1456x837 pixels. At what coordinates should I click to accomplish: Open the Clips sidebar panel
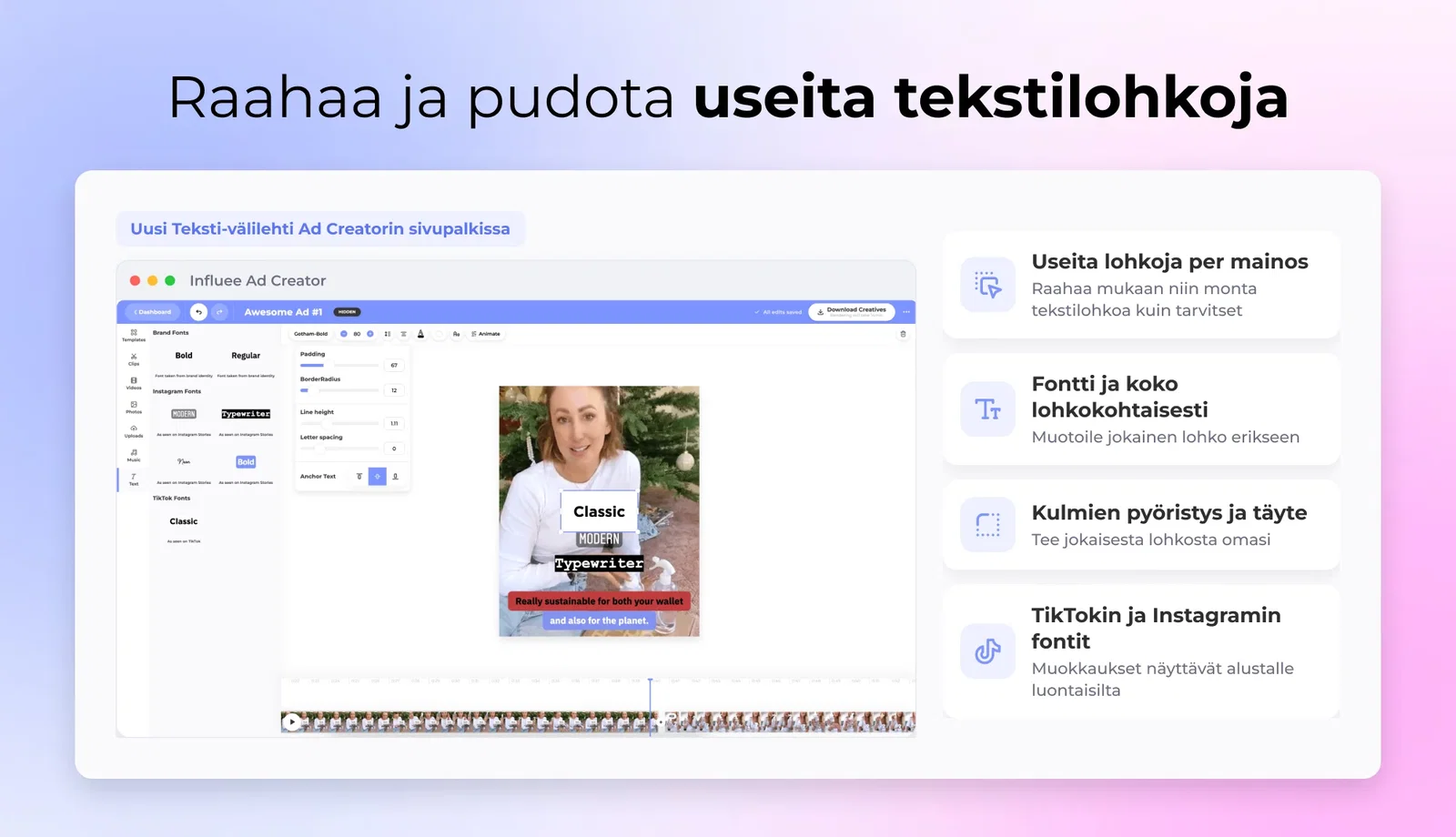click(x=134, y=359)
